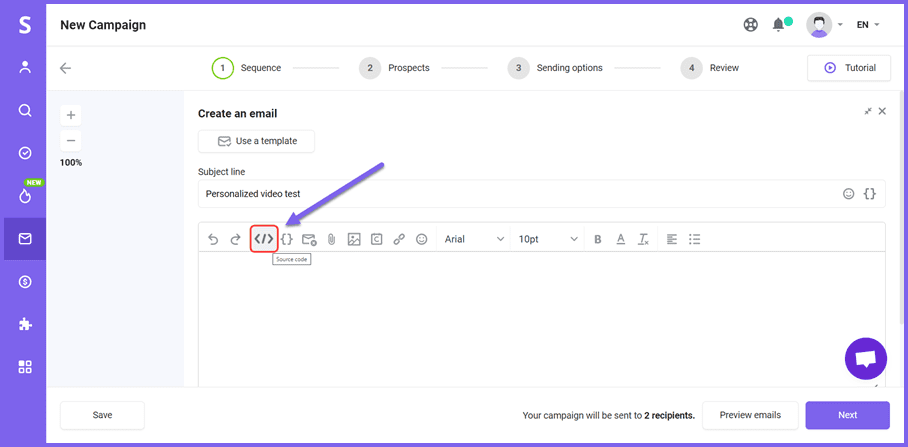Open the emoji picker in editor toolbar
This screenshot has width=908, height=447.
coord(422,239)
